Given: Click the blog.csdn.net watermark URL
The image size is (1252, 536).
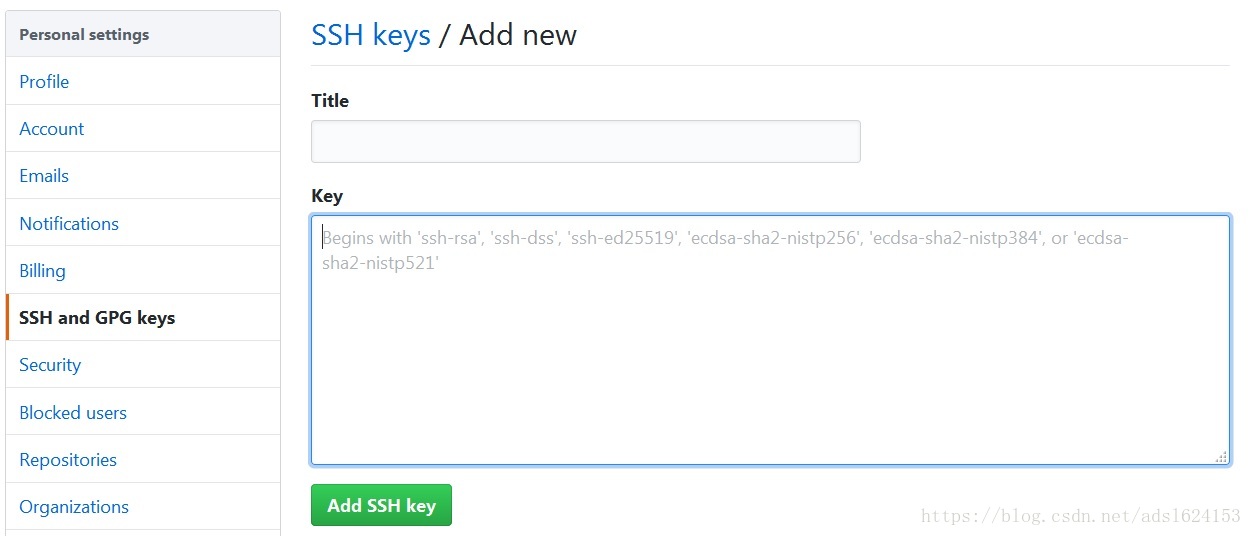Looking at the screenshot, I should click(1080, 516).
